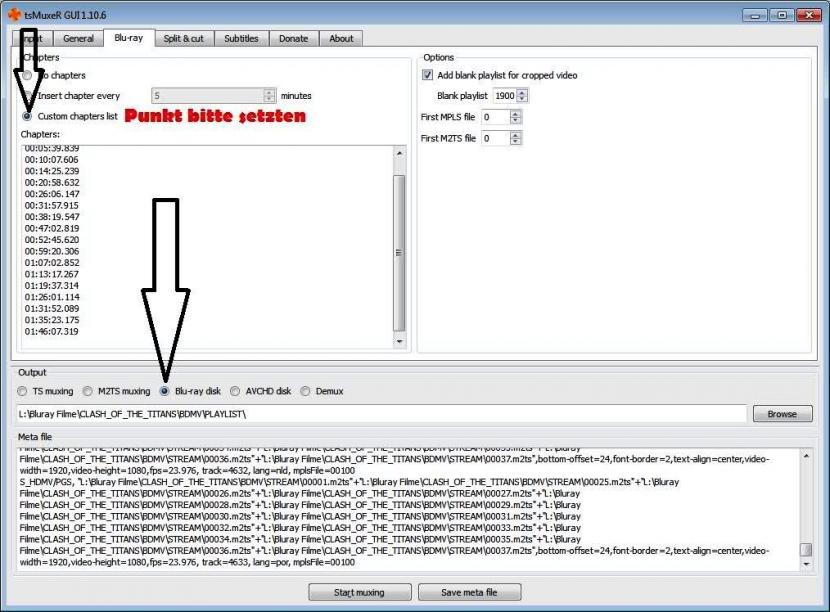Viewport: 830px width, 612px height.
Task: Click chapter entry 01:35:23.175
Action: (52, 320)
